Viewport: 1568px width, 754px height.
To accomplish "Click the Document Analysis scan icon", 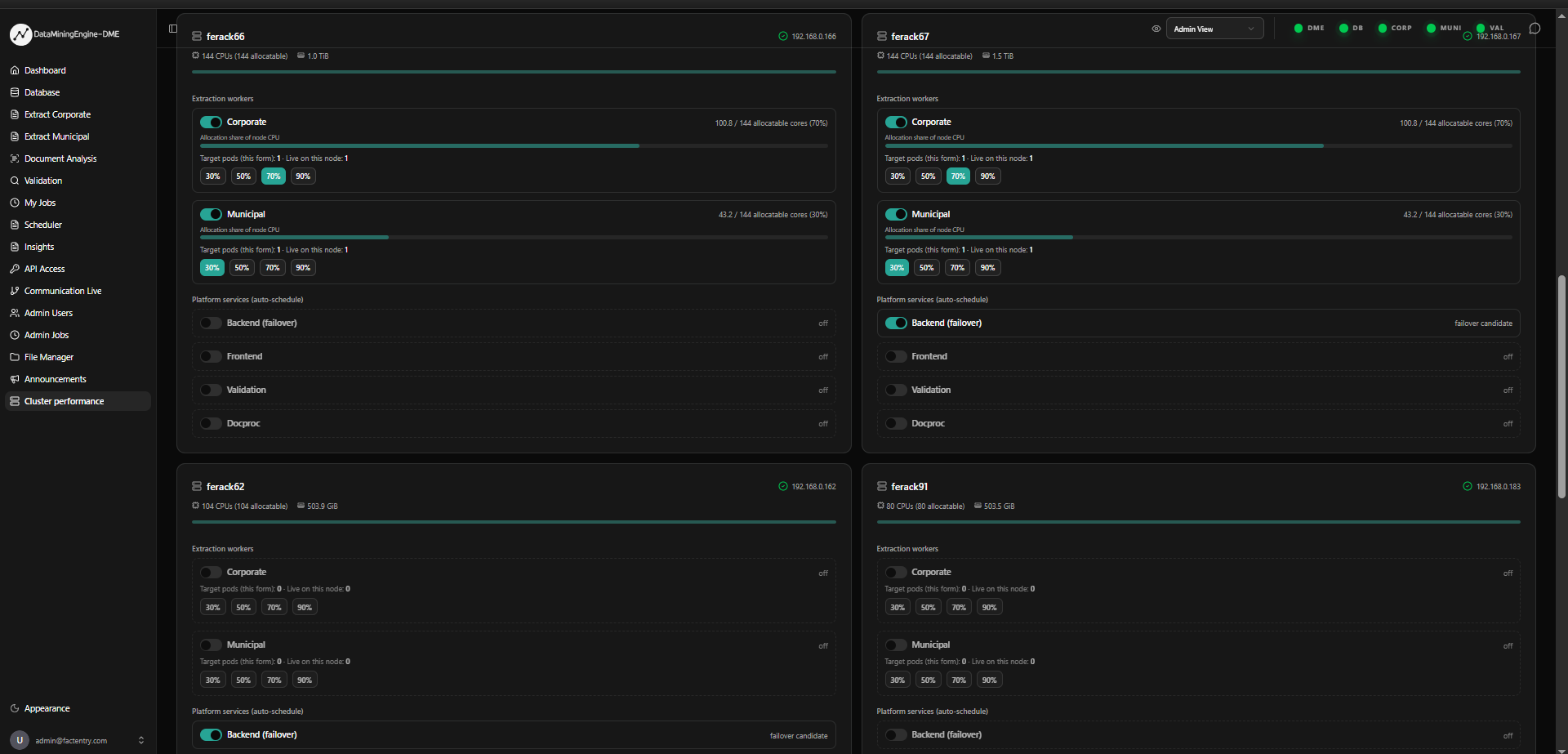I will (15, 158).
